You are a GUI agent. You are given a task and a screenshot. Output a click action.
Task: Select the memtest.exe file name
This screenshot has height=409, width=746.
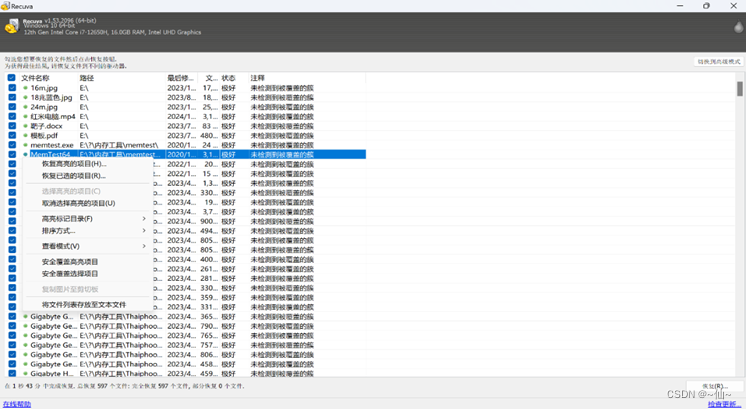coord(52,145)
